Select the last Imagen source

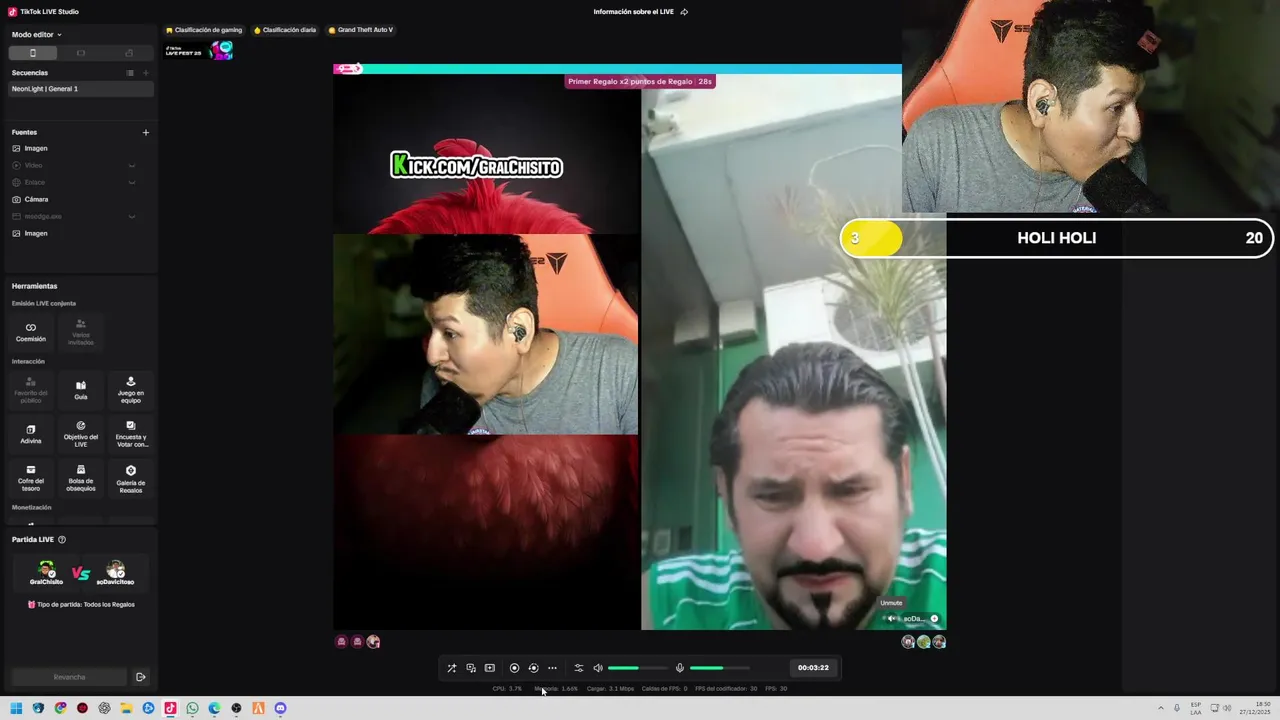click(36, 233)
